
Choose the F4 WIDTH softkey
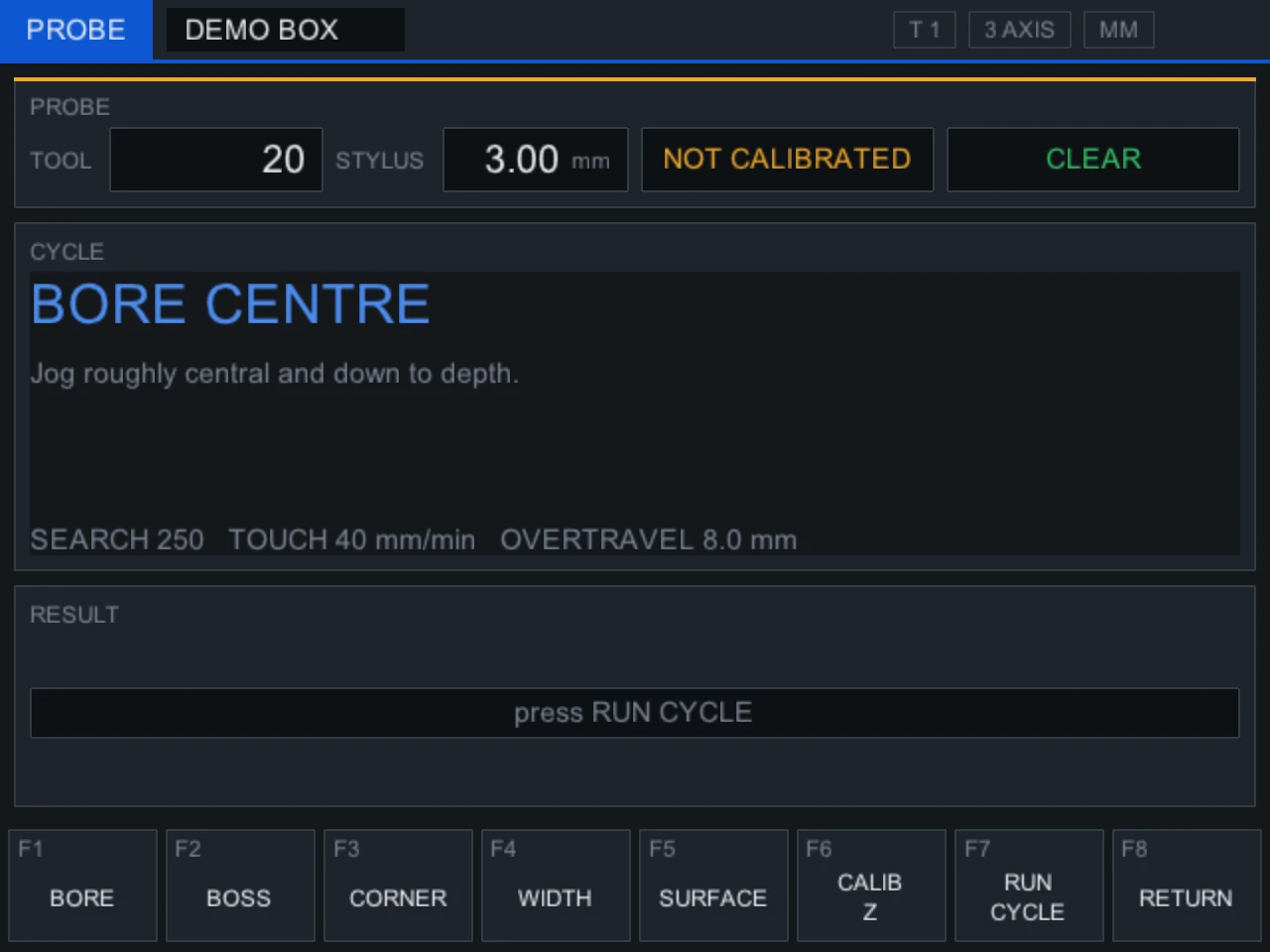click(556, 886)
